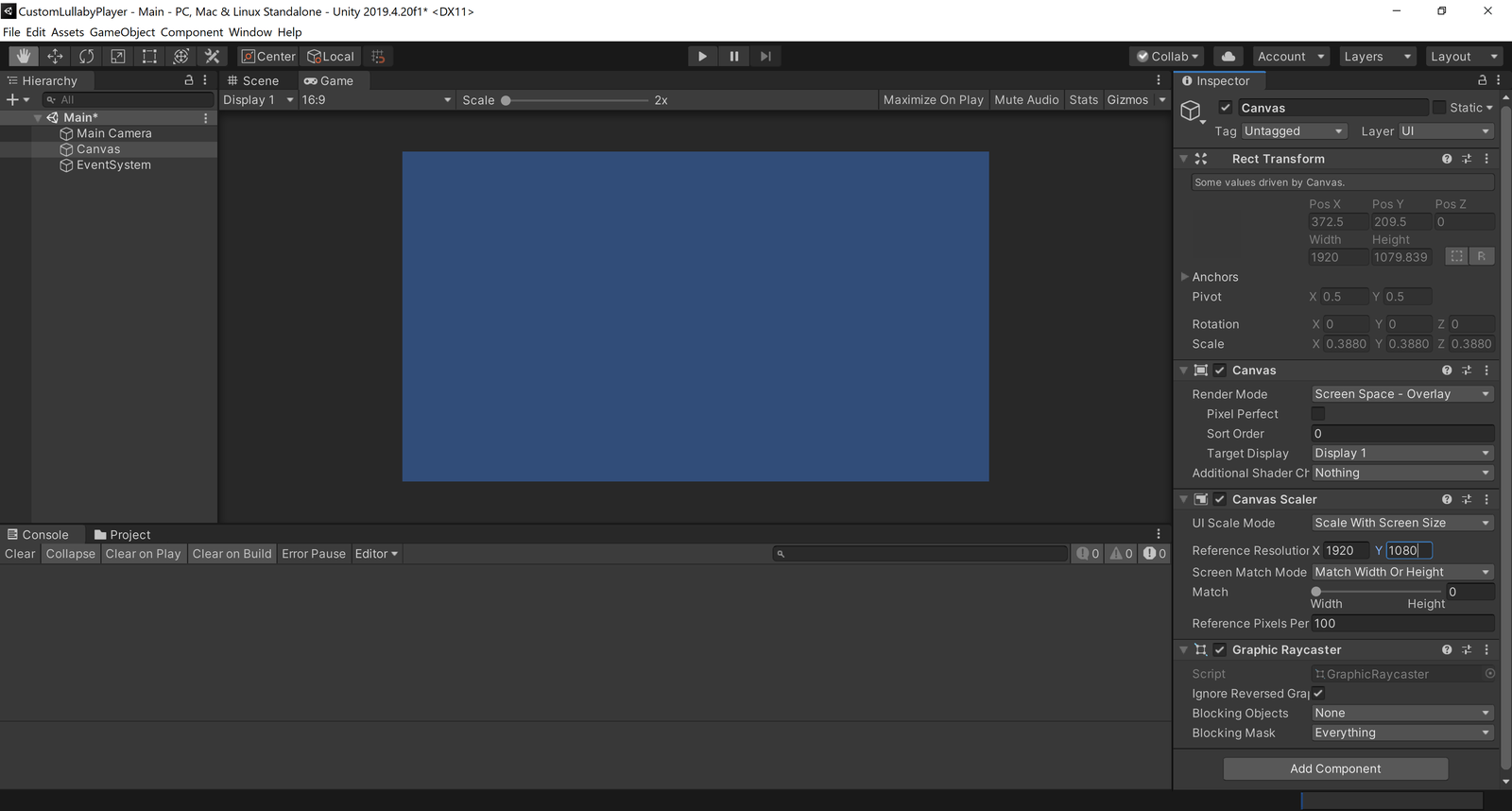Lock the Inspector panel
The height and width of the screenshot is (811, 1512).
pos(1482,80)
